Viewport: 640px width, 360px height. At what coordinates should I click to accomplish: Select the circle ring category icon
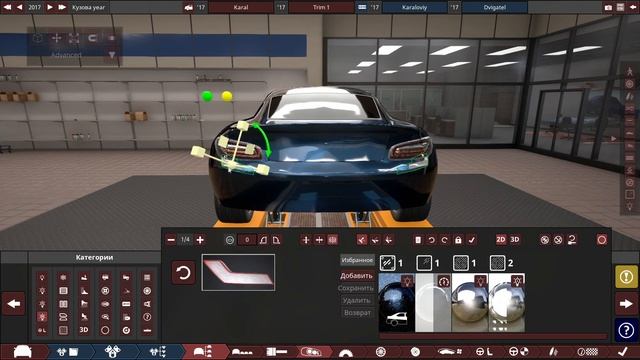pyautogui.click(x=105, y=330)
